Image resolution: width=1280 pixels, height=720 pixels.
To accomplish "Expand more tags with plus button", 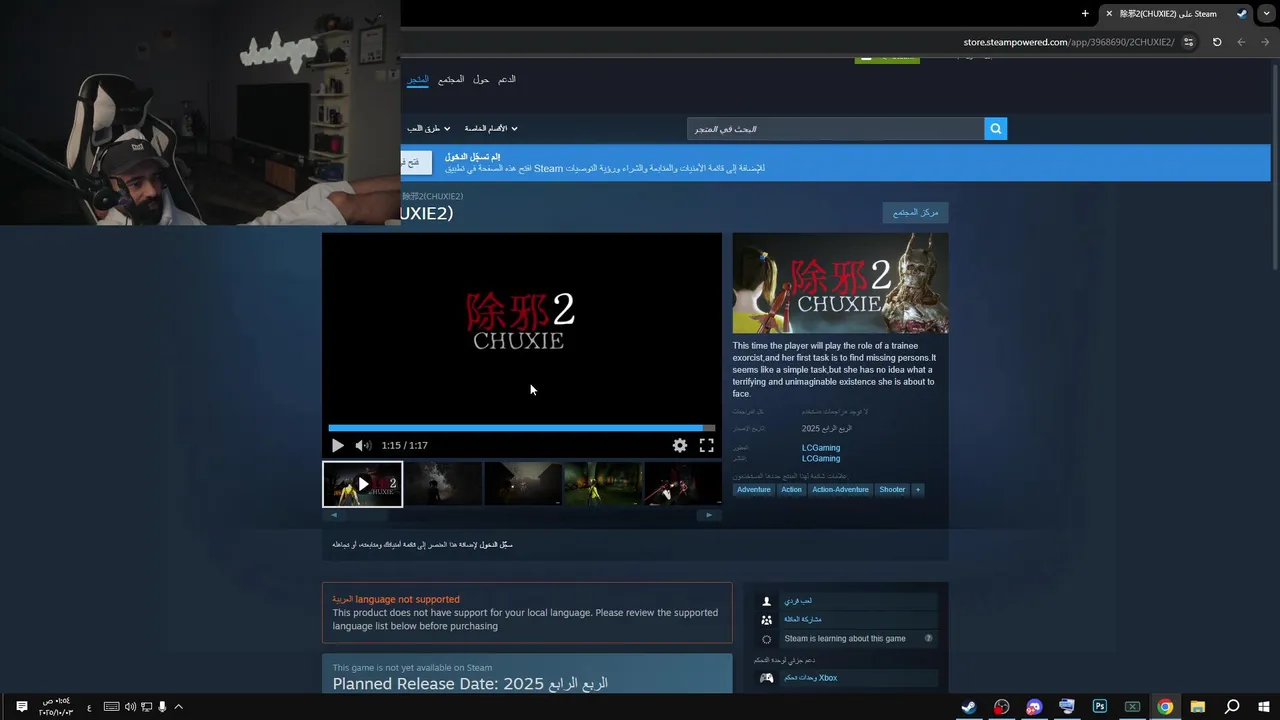I will 918,490.
